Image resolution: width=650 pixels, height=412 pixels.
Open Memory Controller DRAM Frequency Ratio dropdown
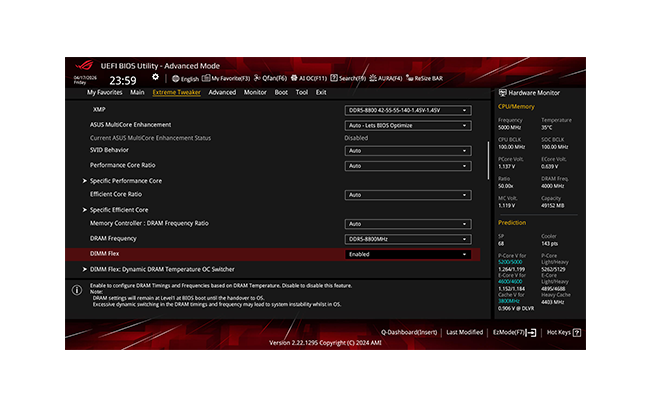pos(408,224)
